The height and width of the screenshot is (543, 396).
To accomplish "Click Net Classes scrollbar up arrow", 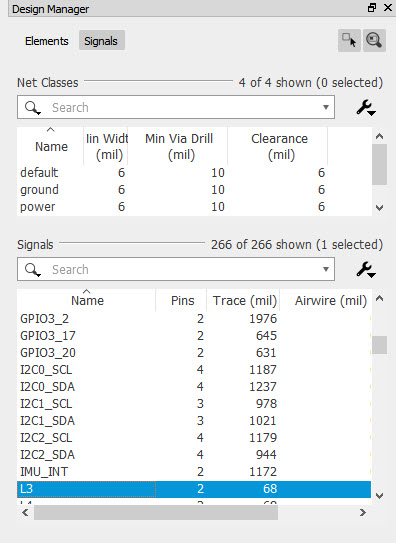I will 379,136.
